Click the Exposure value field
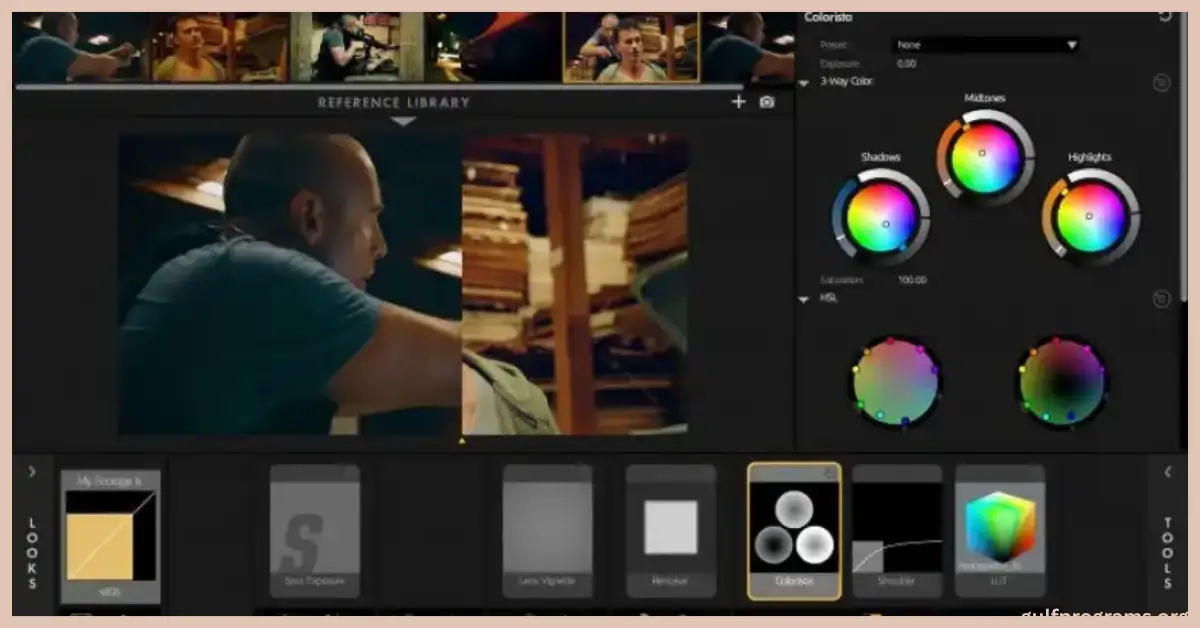Image resolution: width=1200 pixels, height=628 pixels. point(907,64)
